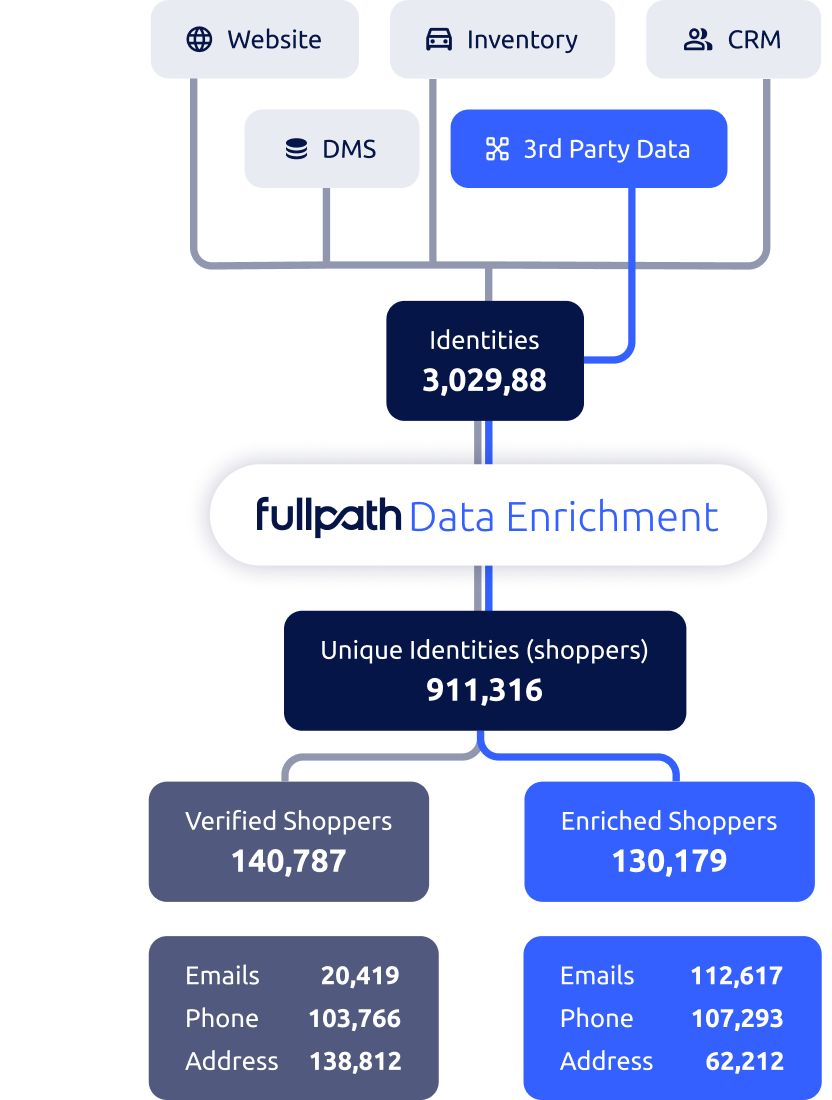Click the database icon beside DMS
The width and height of the screenshot is (832, 1100).
coord(295,148)
